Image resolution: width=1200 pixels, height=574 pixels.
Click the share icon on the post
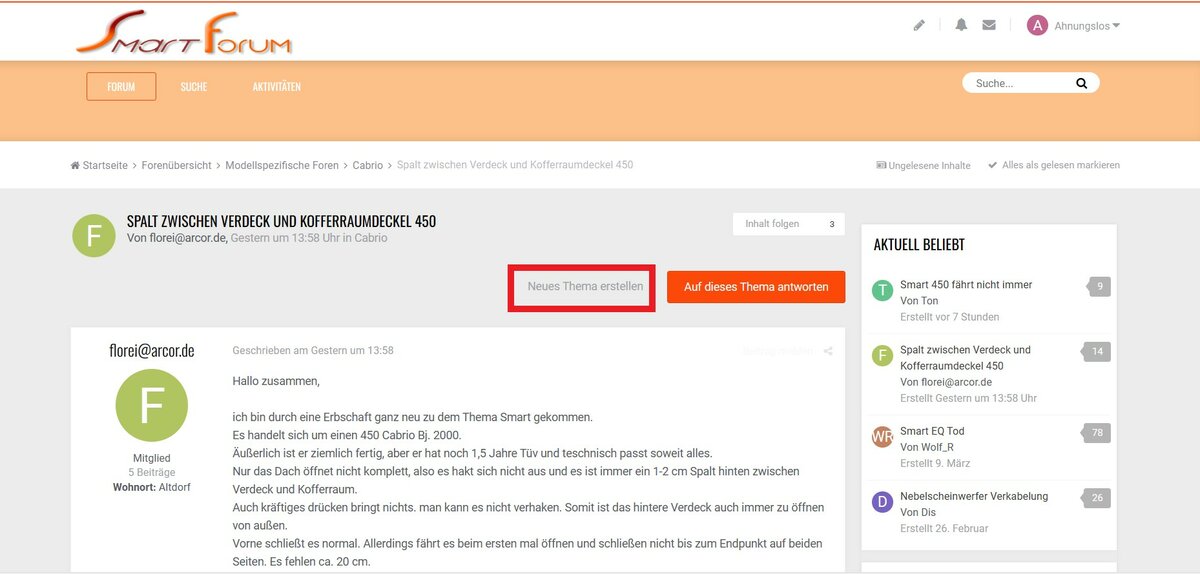[x=828, y=351]
